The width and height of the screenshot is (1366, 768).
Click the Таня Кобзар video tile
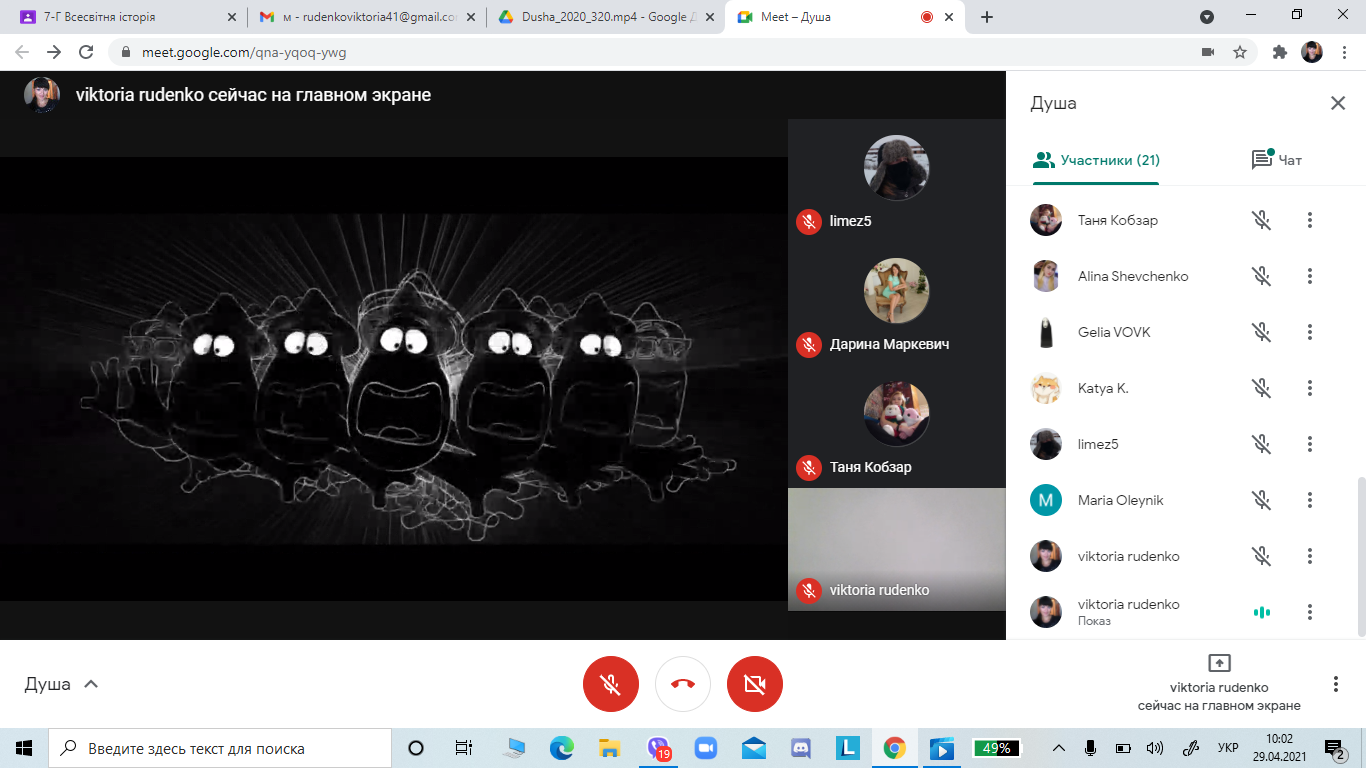[897, 427]
